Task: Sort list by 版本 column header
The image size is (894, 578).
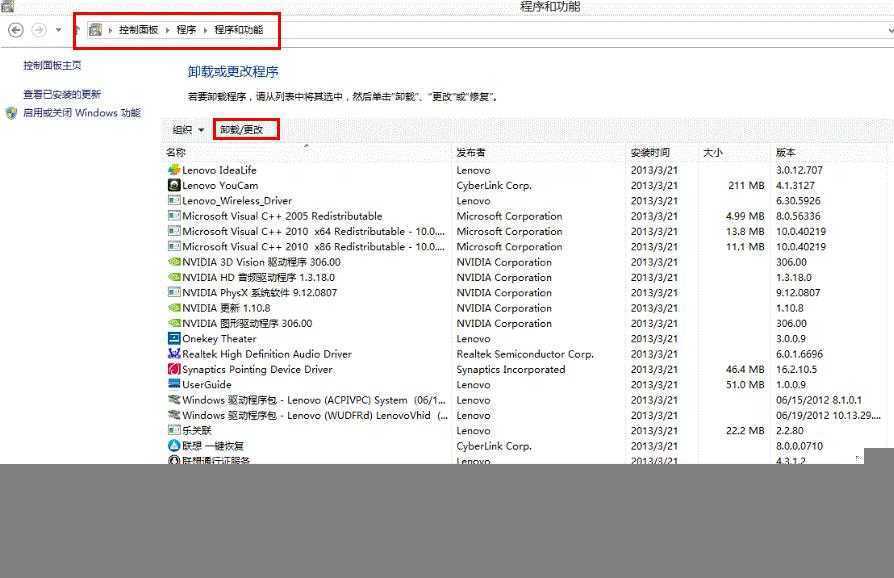Action: (785, 152)
